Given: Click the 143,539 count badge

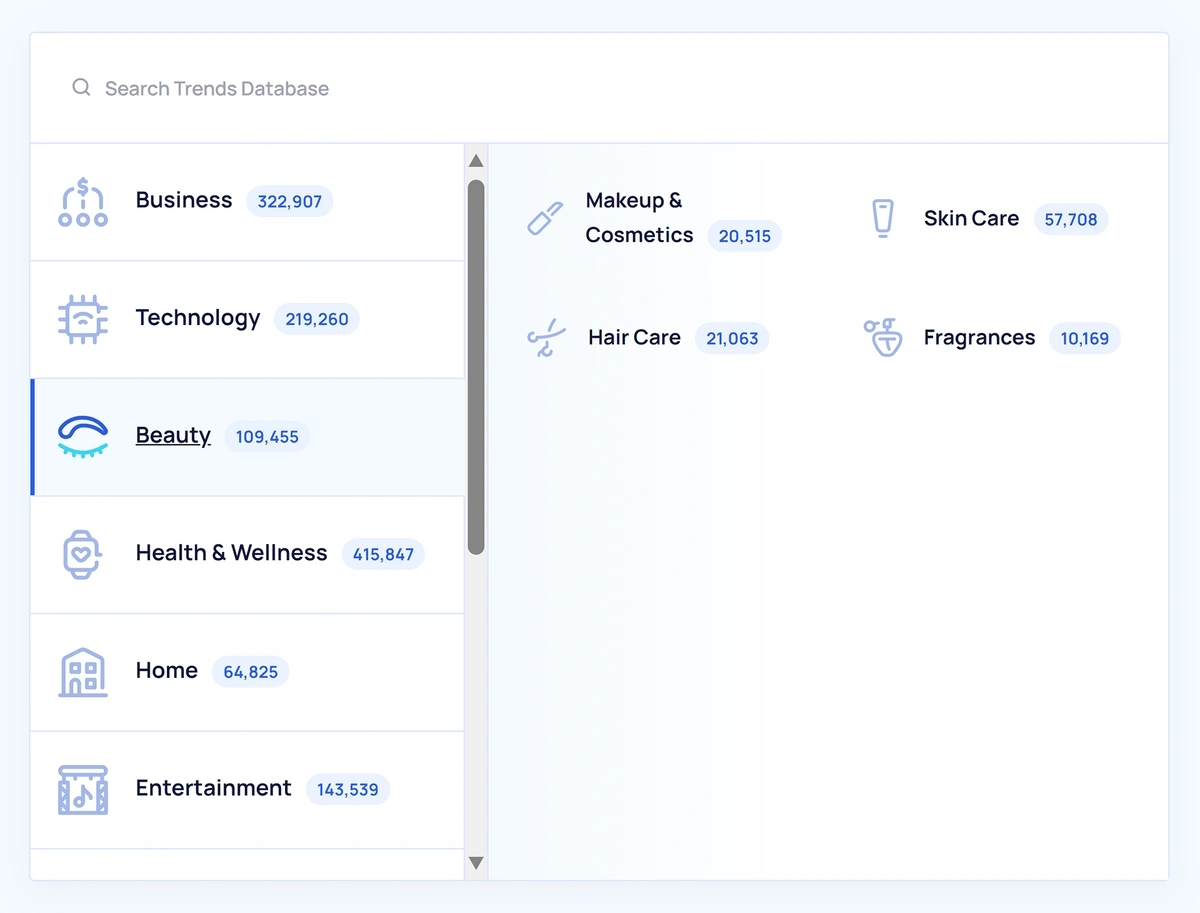Looking at the screenshot, I should click(348, 790).
